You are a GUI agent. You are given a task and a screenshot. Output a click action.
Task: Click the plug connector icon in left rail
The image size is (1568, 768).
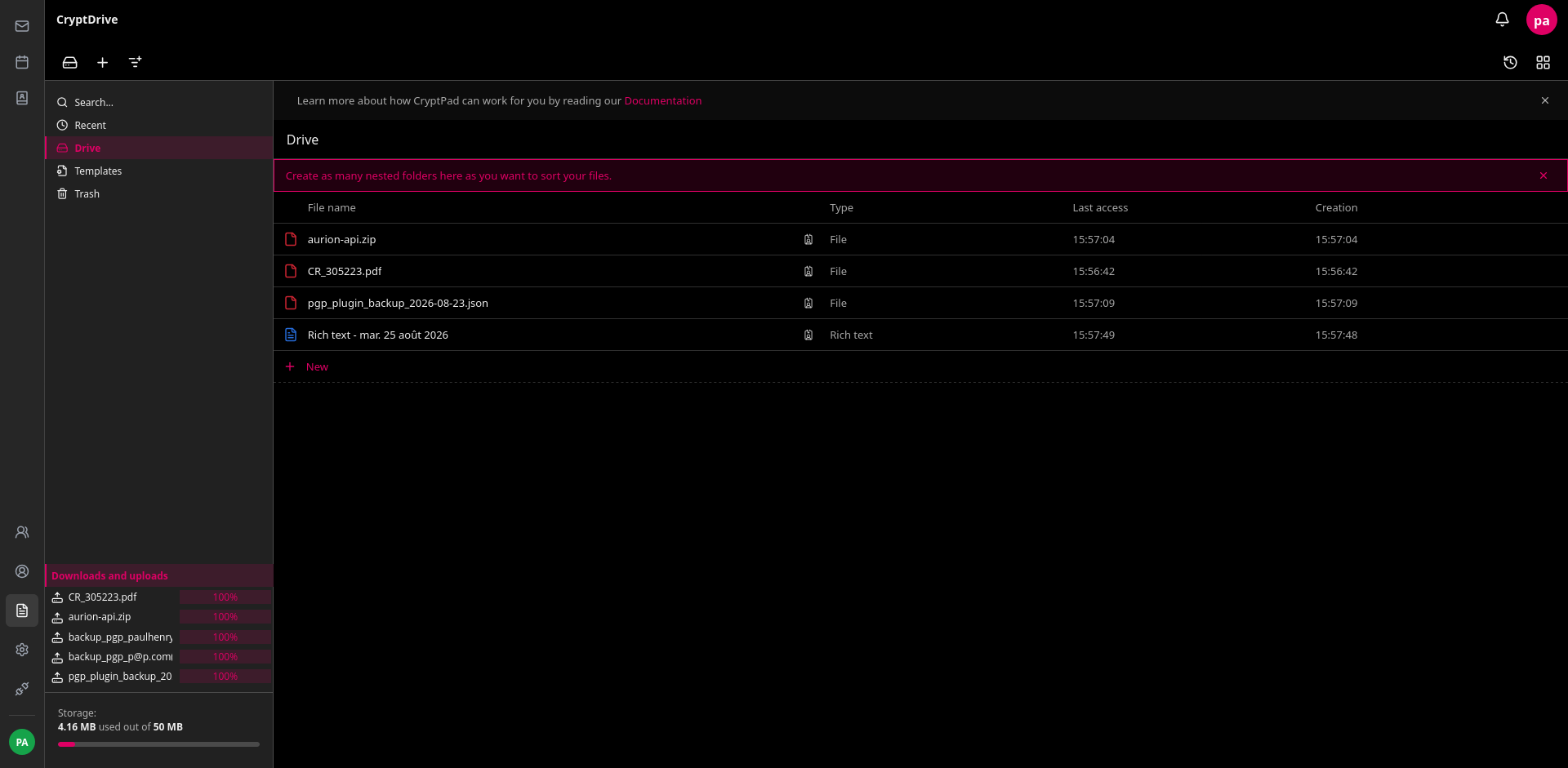[x=22, y=689]
